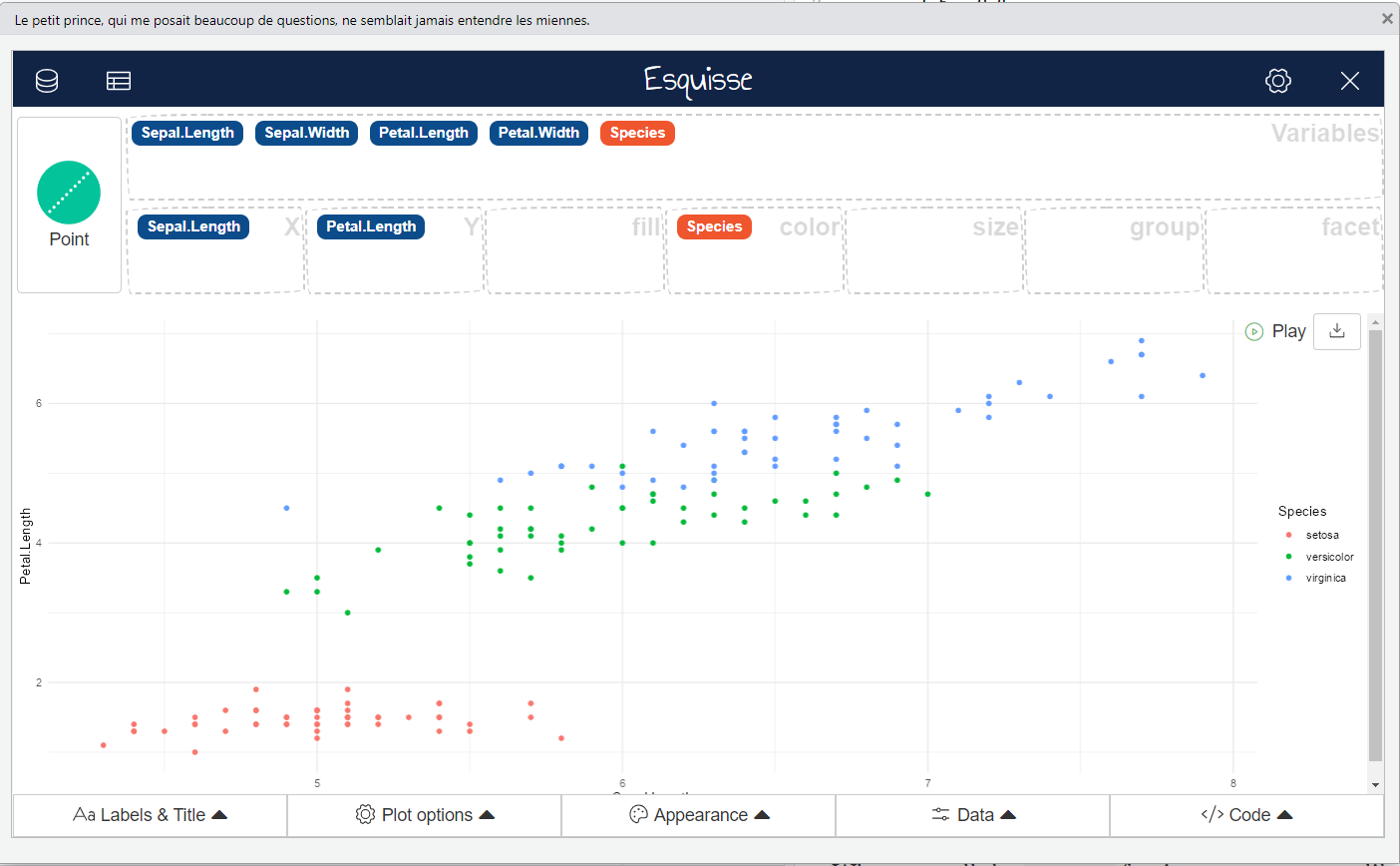Open the Data filter menu
This screenshot has width=1400, height=866.
coord(973,815)
